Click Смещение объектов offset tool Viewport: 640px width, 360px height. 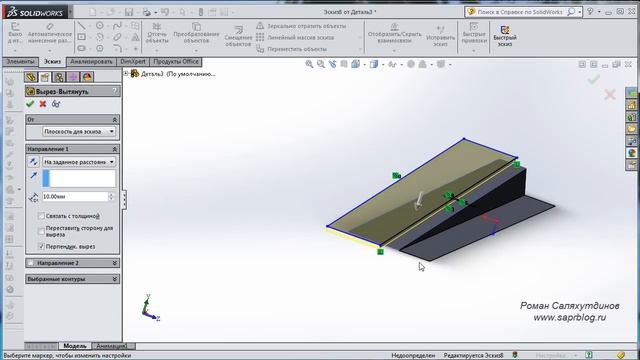click(x=238, y=36)
